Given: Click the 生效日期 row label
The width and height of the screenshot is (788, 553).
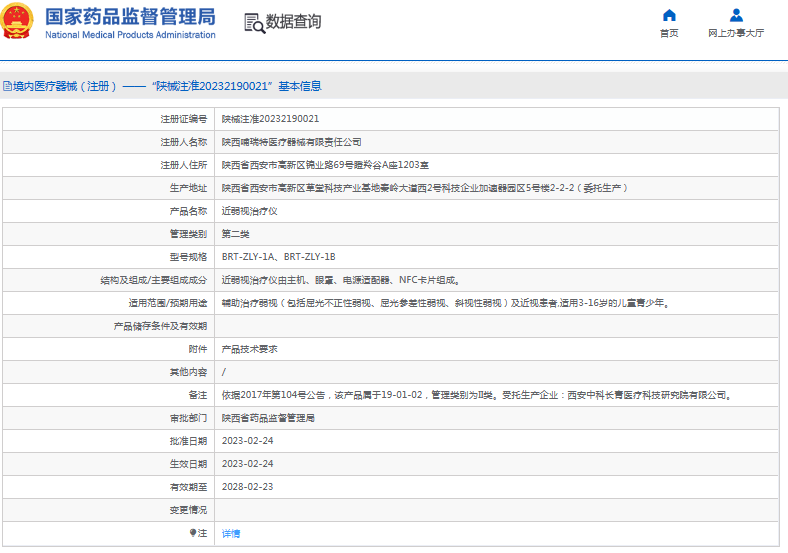Looking at the screenshot, I should coord(188,464).
